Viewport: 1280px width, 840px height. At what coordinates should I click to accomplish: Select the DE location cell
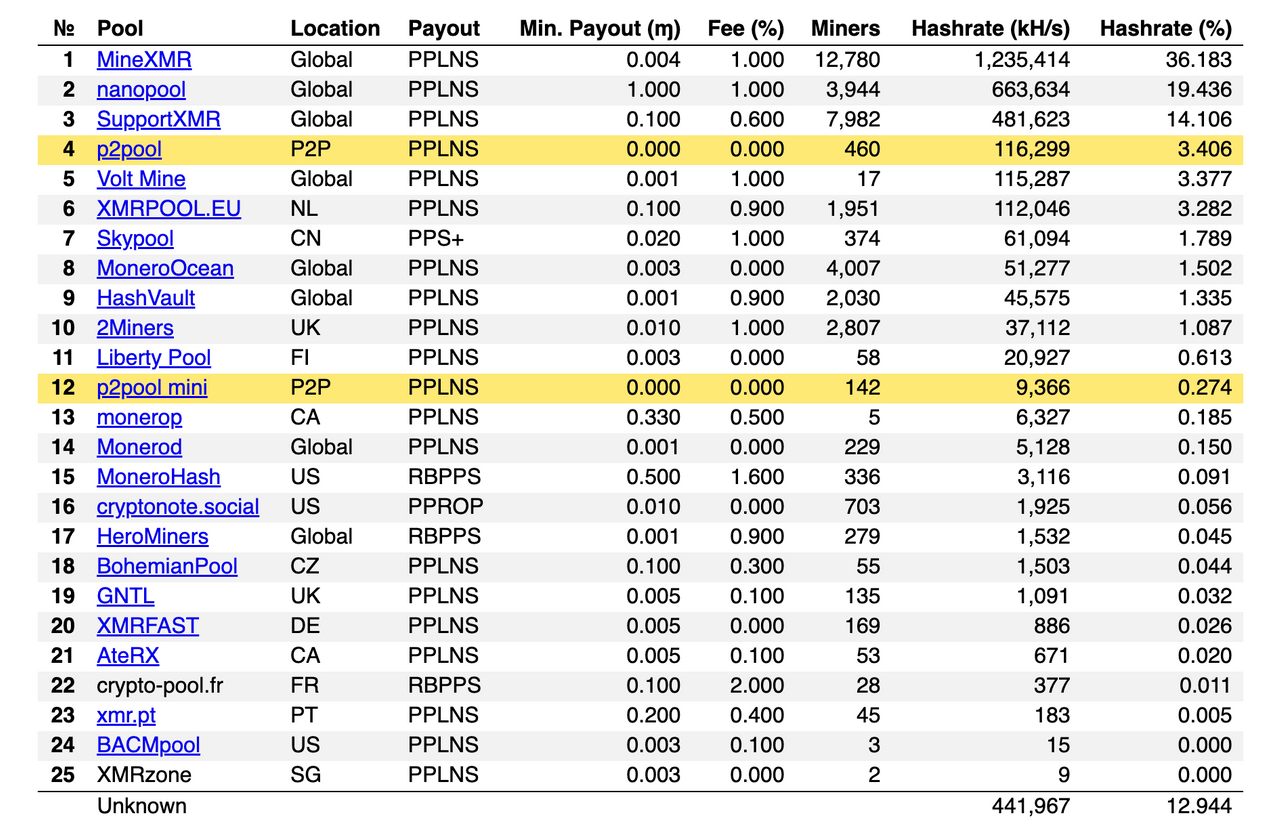(x=305, y=626)
